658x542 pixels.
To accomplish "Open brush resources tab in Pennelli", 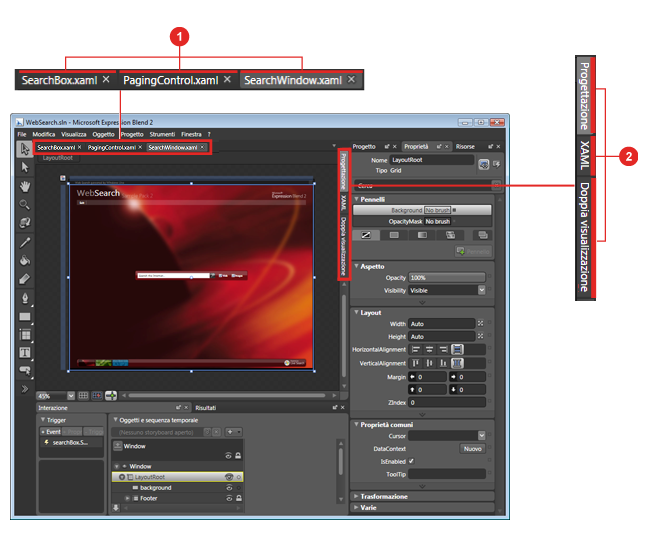I will click(483, 235).
